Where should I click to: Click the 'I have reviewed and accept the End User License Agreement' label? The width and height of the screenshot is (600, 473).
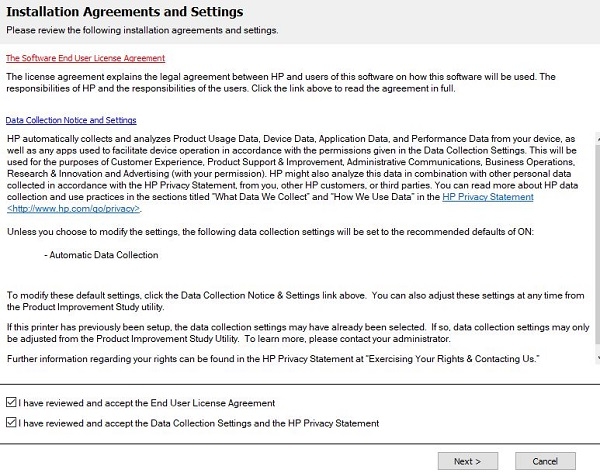pos(147,403)
